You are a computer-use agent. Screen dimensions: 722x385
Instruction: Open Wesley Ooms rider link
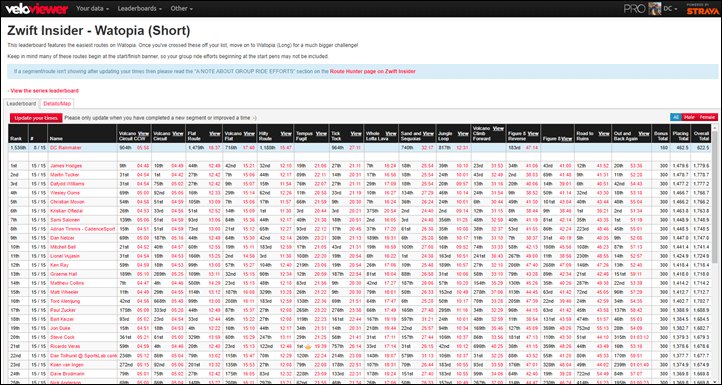64,192
